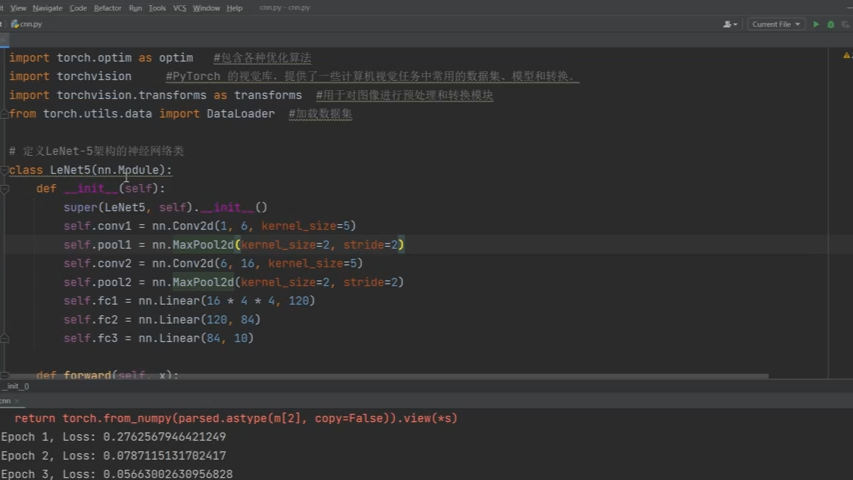Open the Code menu
853x480 pixels.
pyautogui.click(x=78, y=8)
